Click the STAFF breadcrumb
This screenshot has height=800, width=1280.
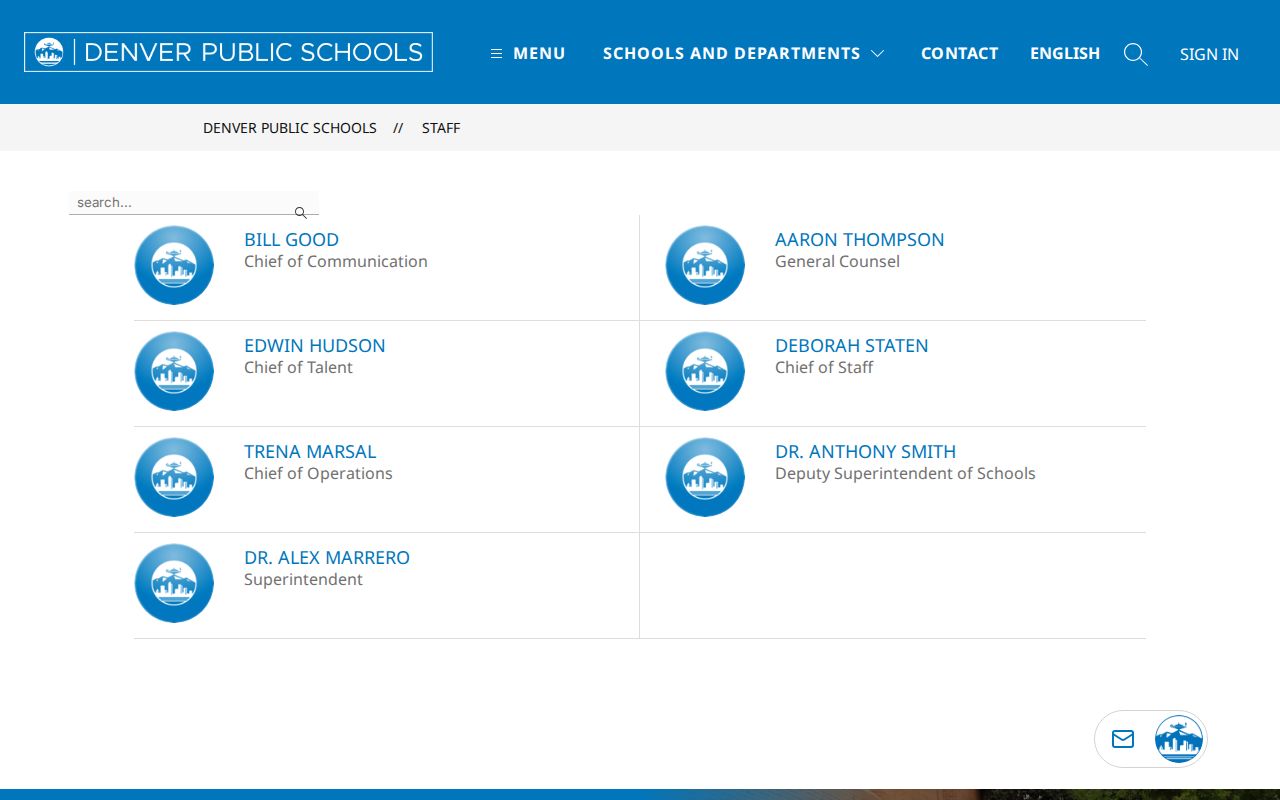pos(441,128)
